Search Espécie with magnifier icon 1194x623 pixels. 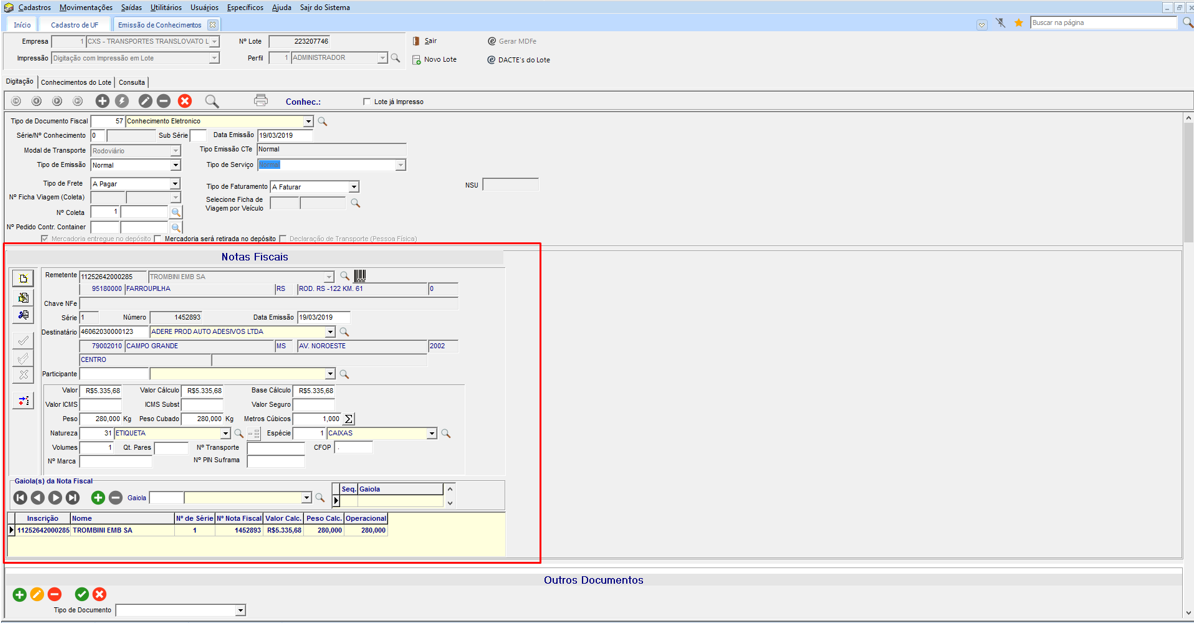445,433
